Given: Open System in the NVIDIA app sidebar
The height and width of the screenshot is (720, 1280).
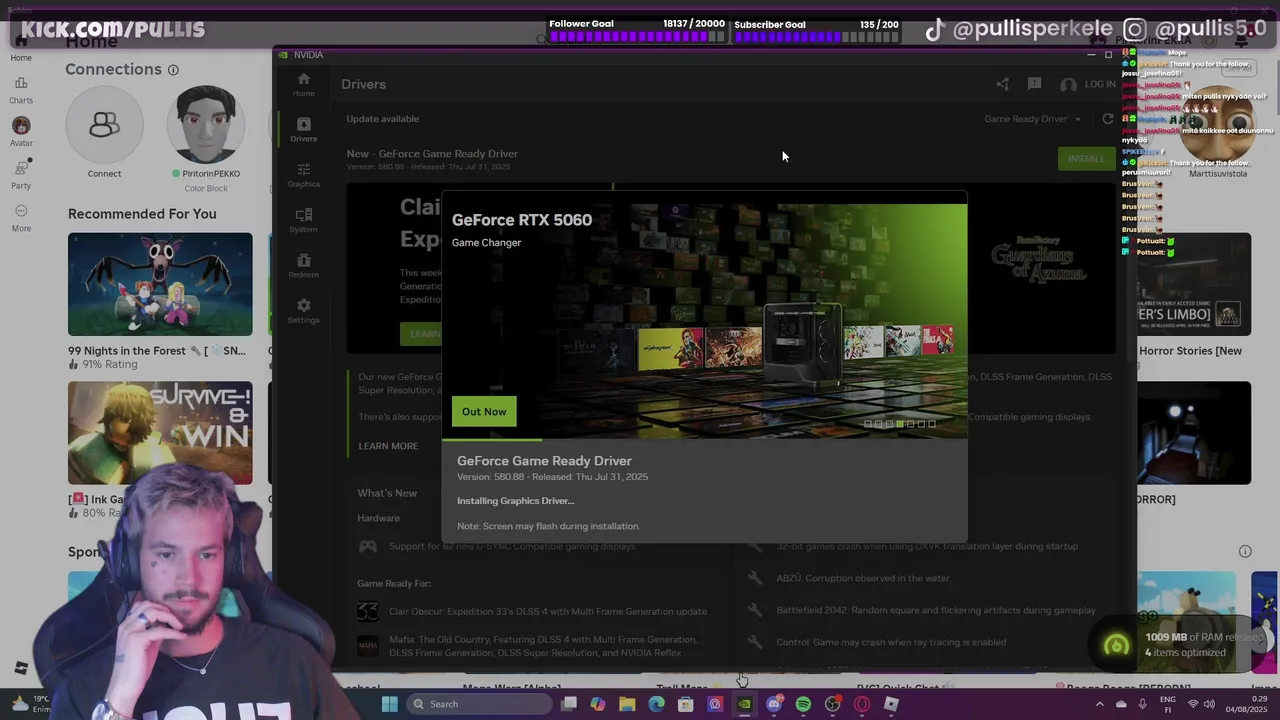Looking at the screenshot, I should coord(303,221).
